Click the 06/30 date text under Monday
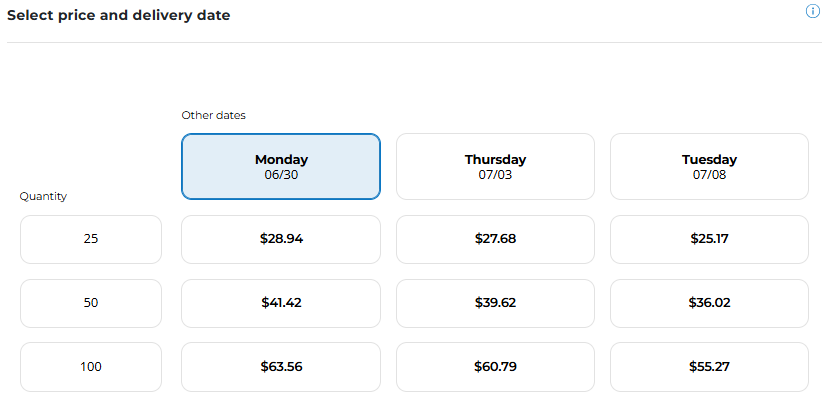 click(x=281, y=175)
